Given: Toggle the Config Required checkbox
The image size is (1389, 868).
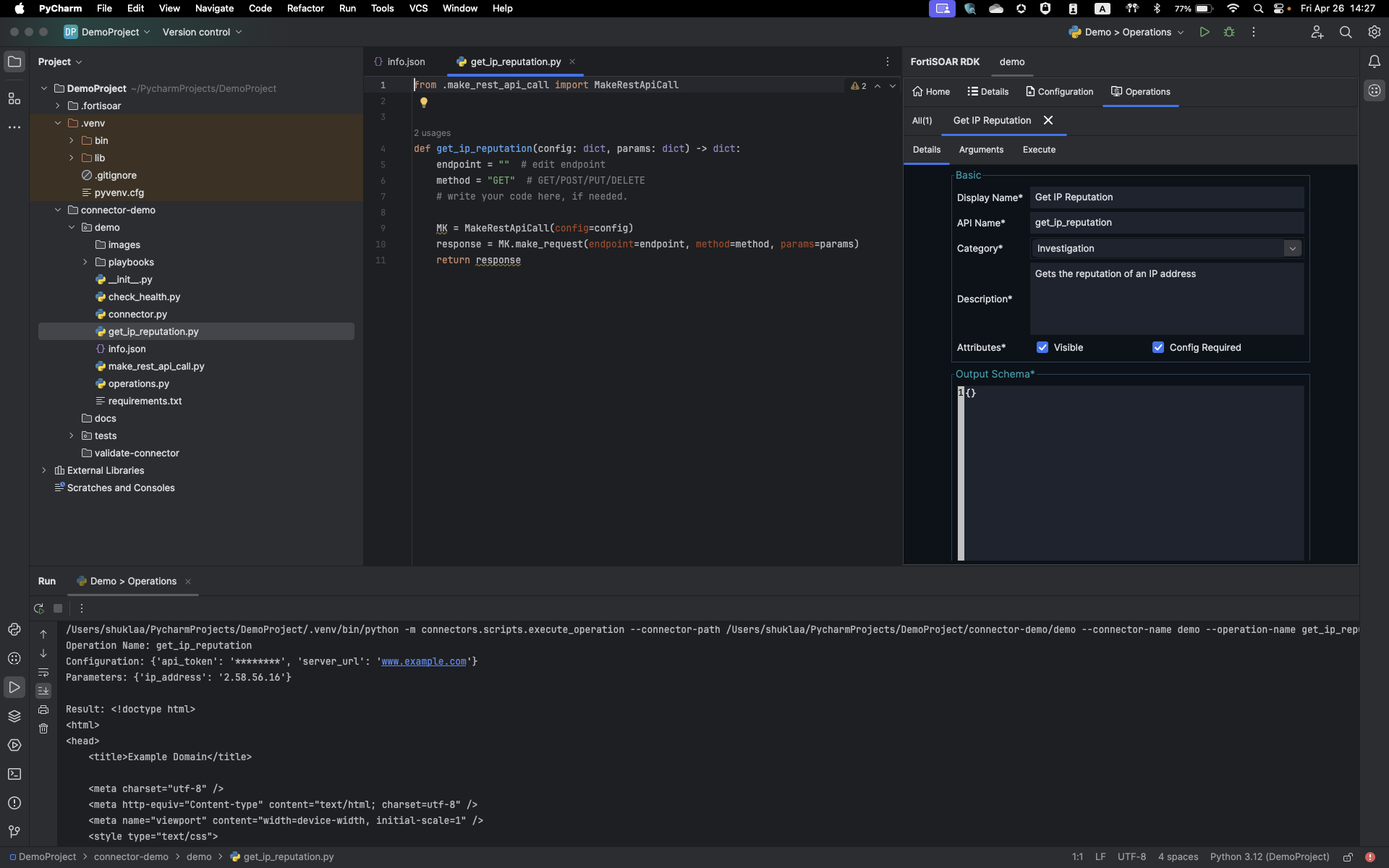Looking at the screenshot, I should click(1158, 347).
